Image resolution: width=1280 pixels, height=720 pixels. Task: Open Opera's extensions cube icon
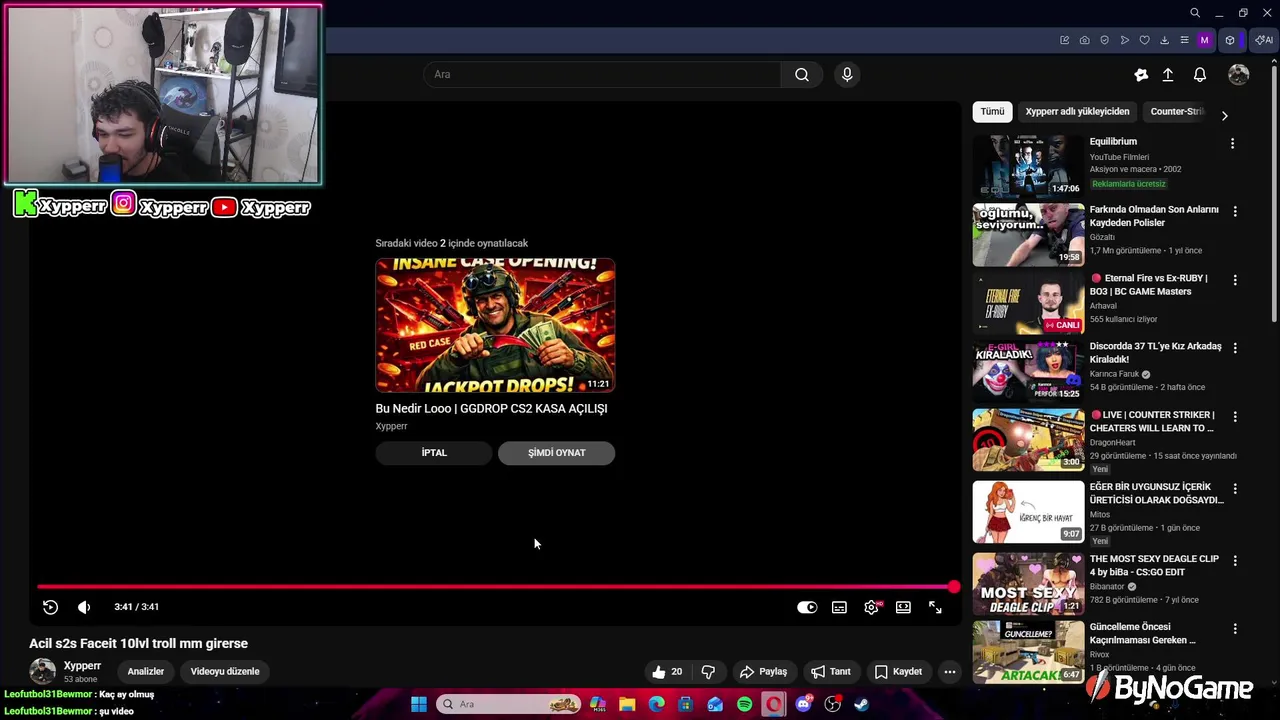coord(1230,40)
